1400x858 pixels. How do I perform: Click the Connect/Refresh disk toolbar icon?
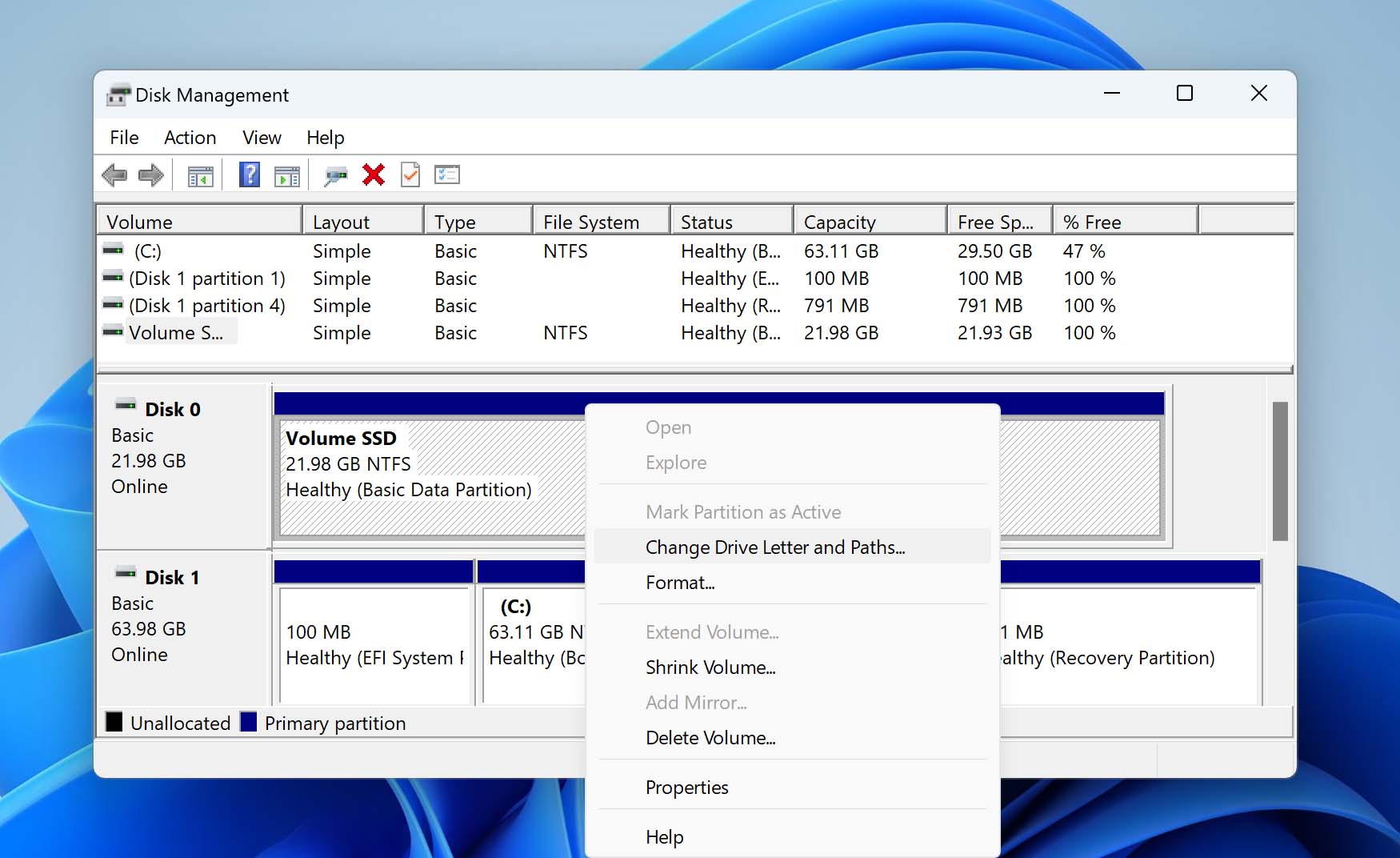tap(336, 175)
